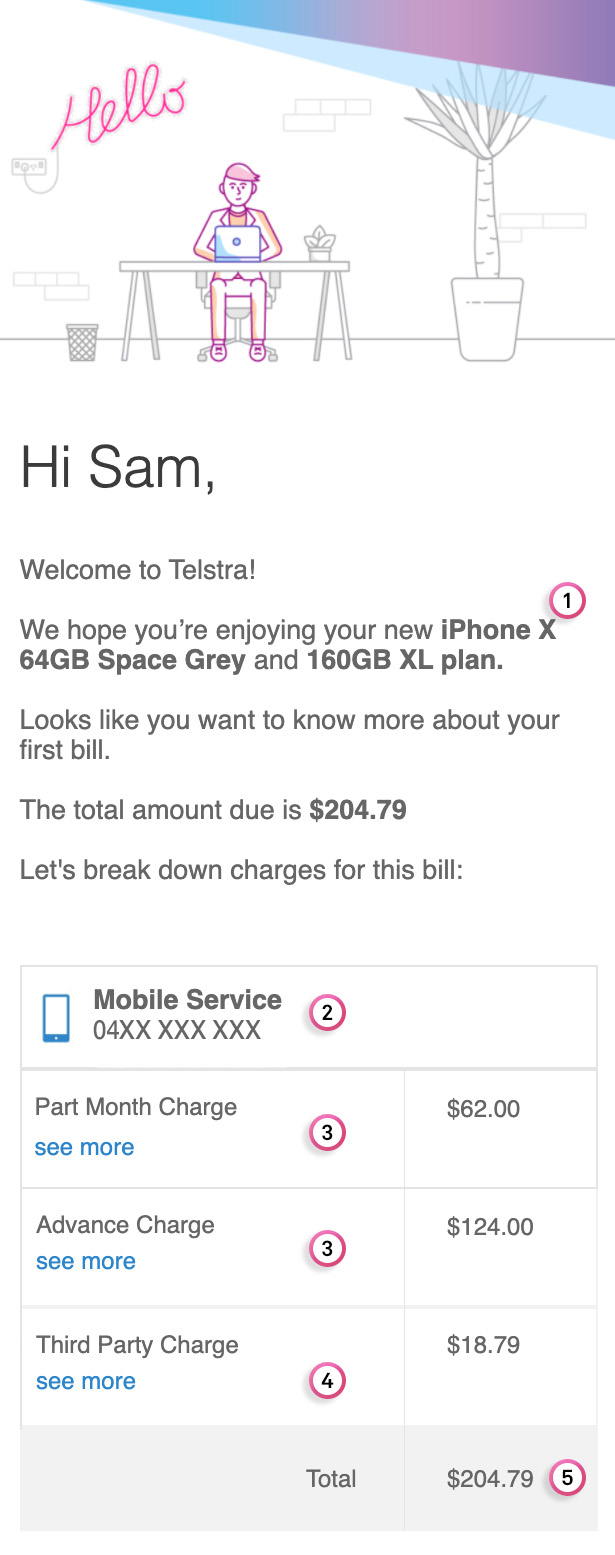Screen dimensions: 615x1555
Task: Expand see more under Part Month Charge
Action: [84, 1147]
